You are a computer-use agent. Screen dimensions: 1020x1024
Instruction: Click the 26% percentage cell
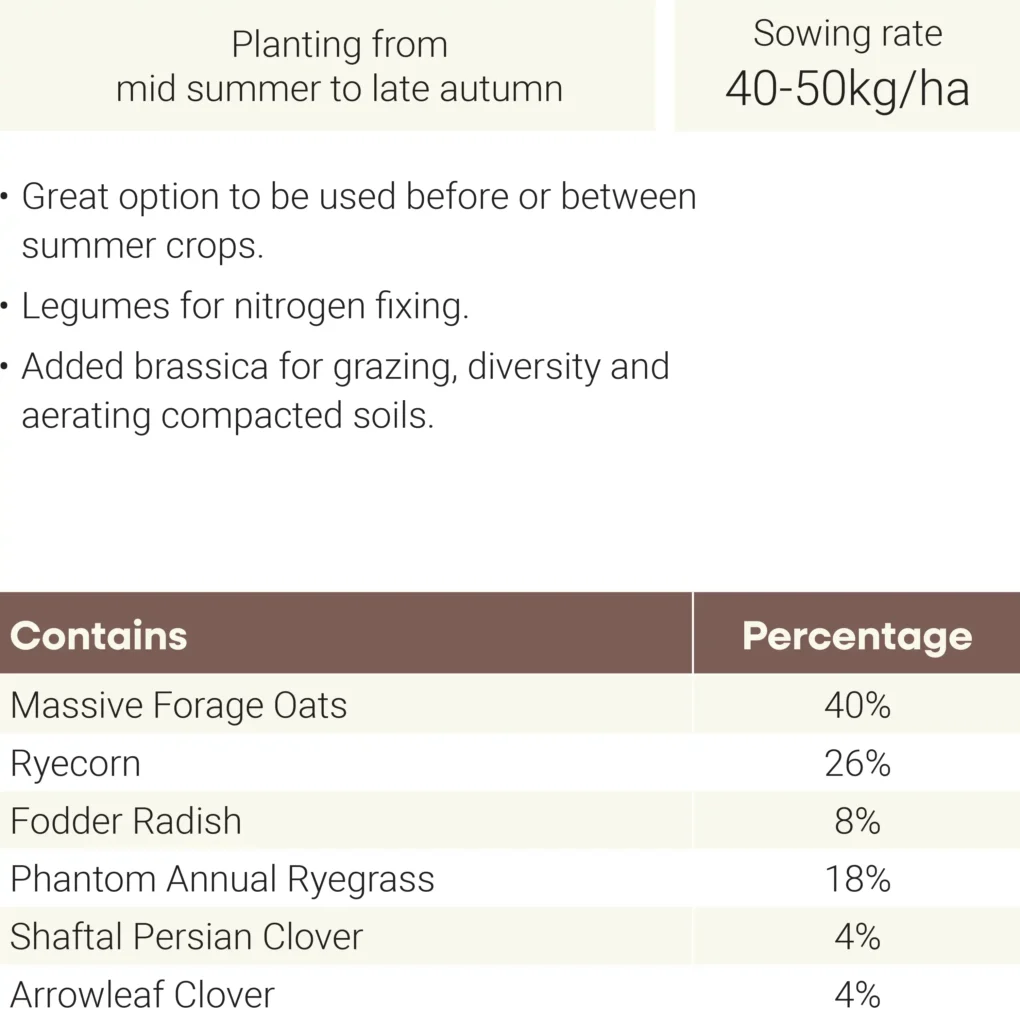[x=857, y=764]
